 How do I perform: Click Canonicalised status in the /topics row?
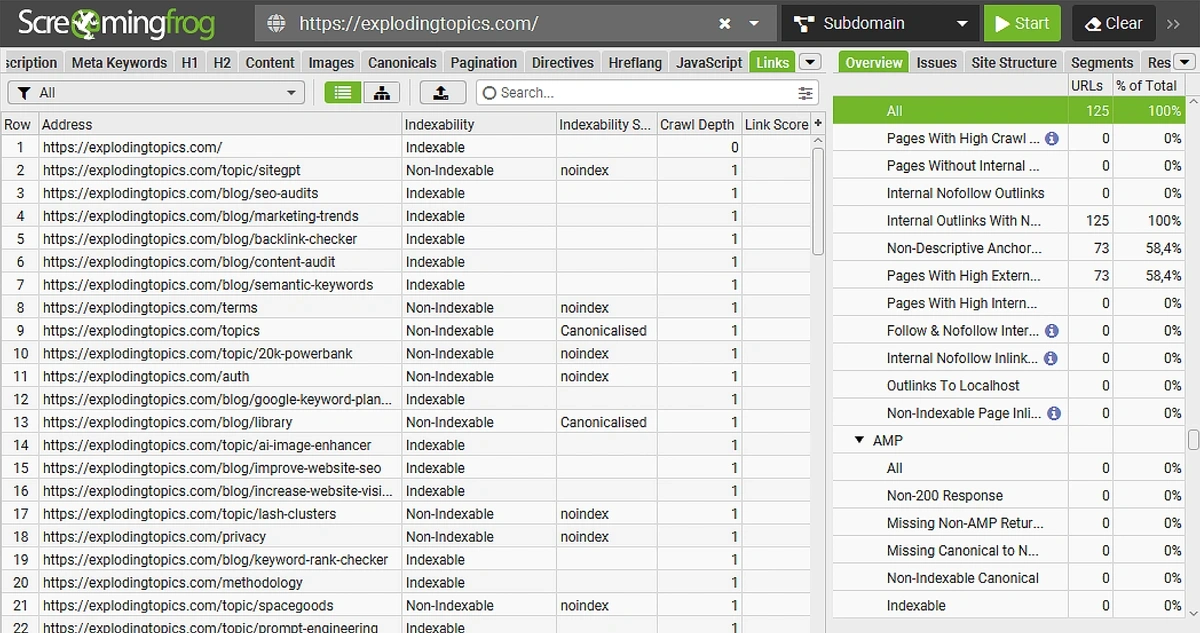pyautogui.click(x=603, y=331)
